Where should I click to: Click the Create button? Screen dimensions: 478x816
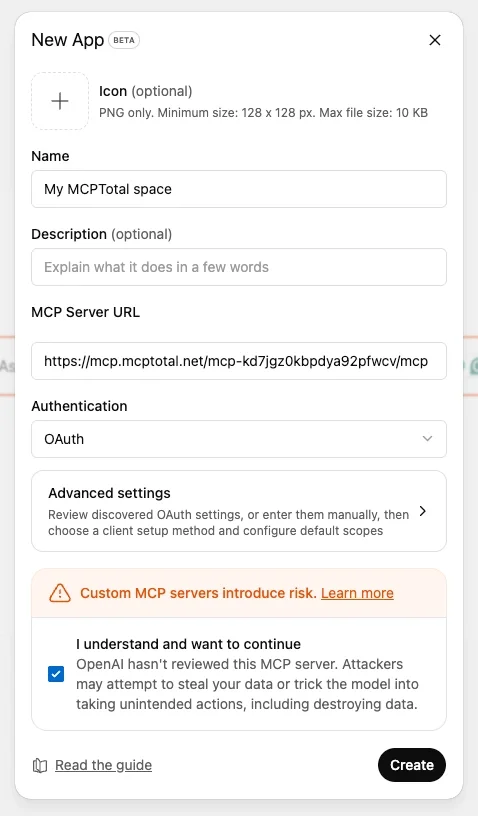tap(412, 765)
